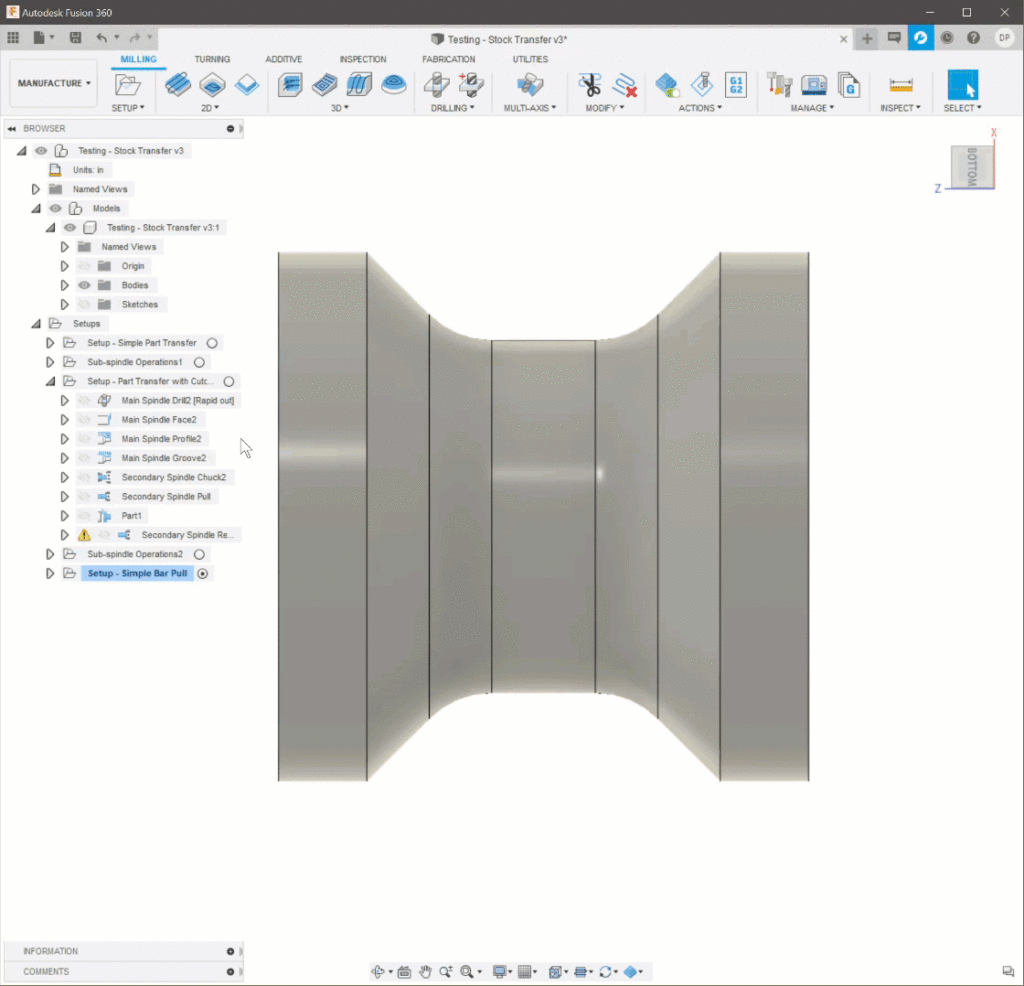1024x986 pixels.
Task: Activate the Sub-spindle Operations2 radio button
Action: (x=199, y=554)
